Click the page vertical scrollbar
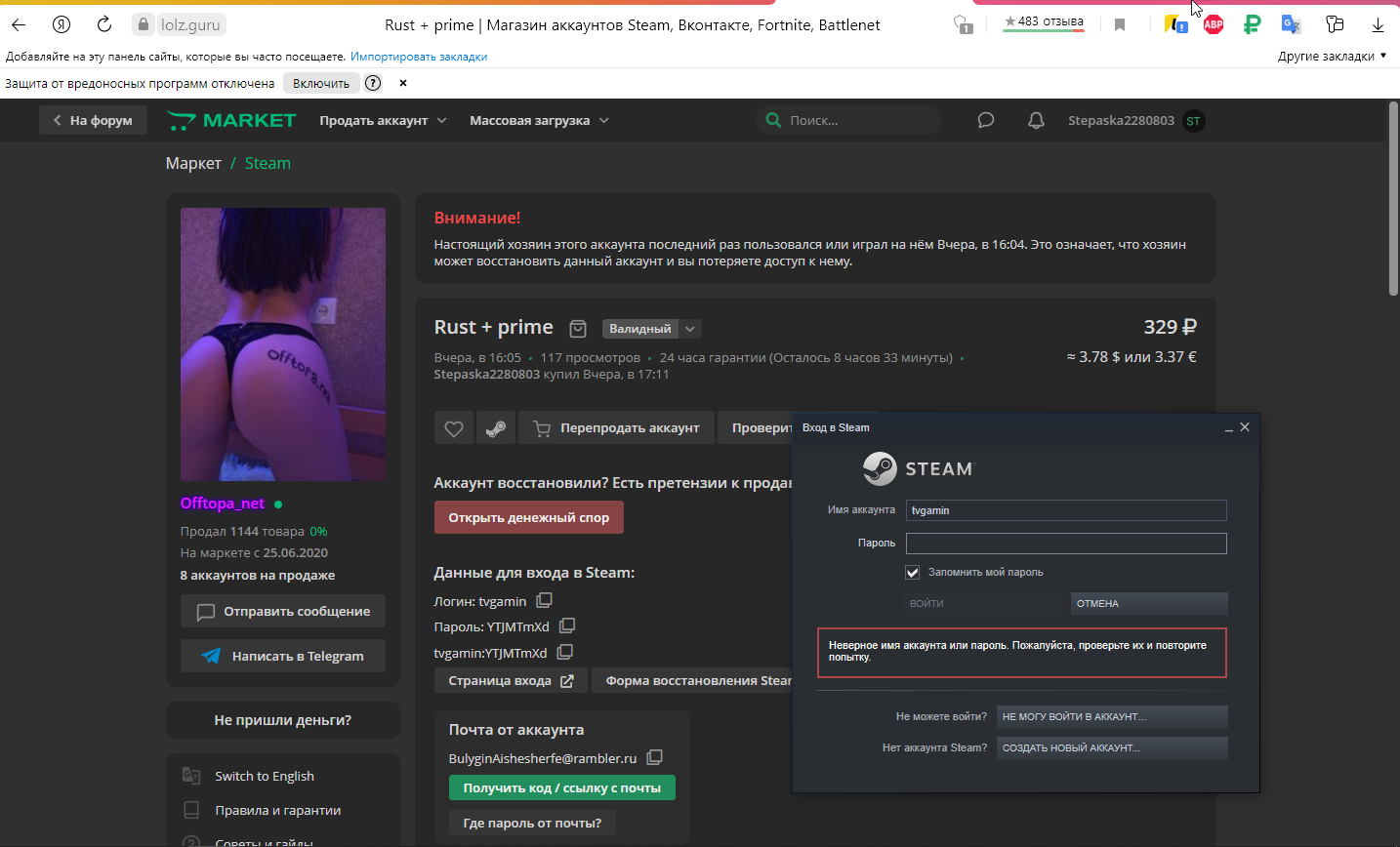Image resolution: width=1400 pixels, height=847 pixels. point(1393,197)
